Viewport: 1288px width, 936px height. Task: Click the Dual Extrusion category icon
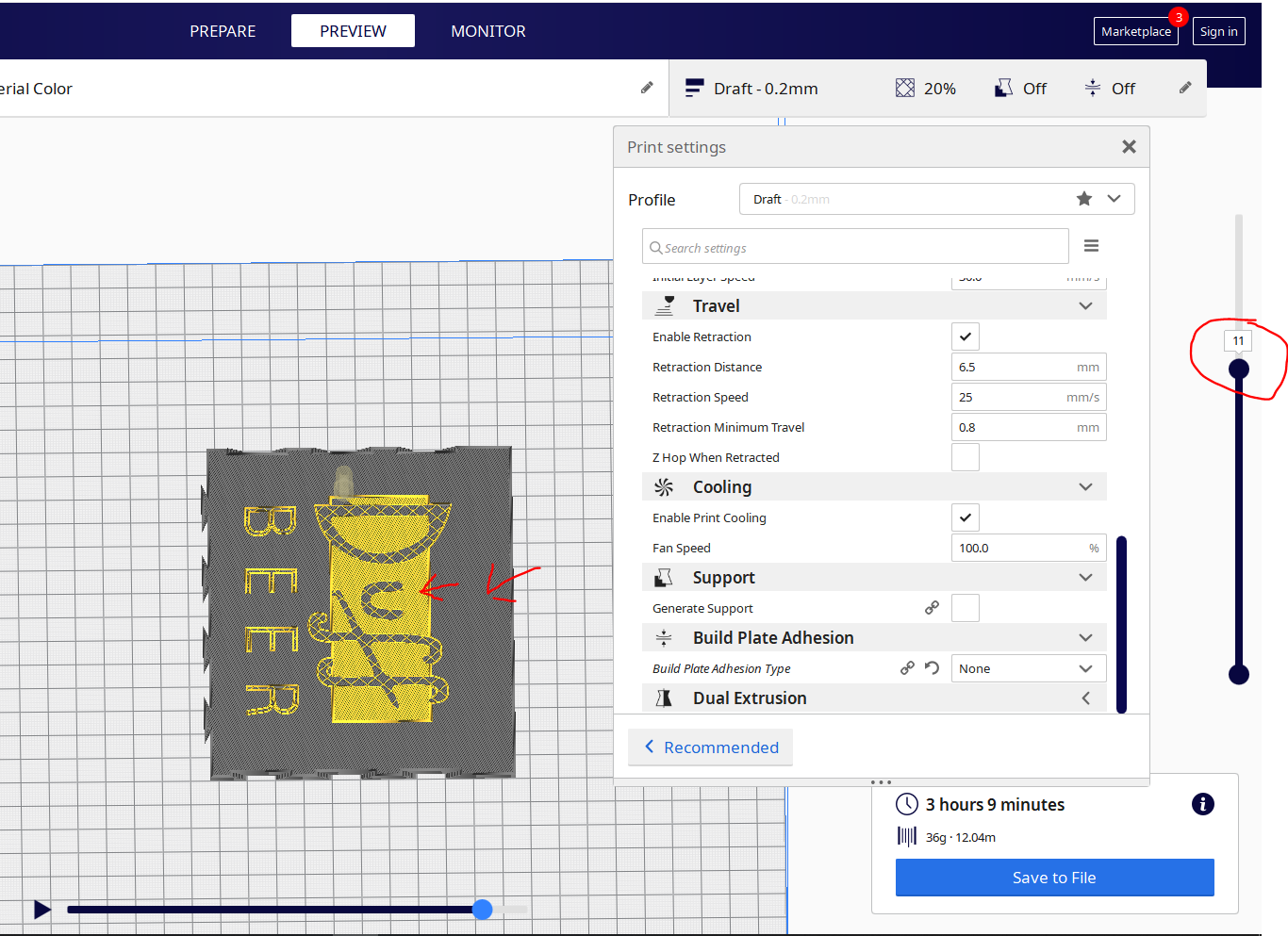(664, 698)
